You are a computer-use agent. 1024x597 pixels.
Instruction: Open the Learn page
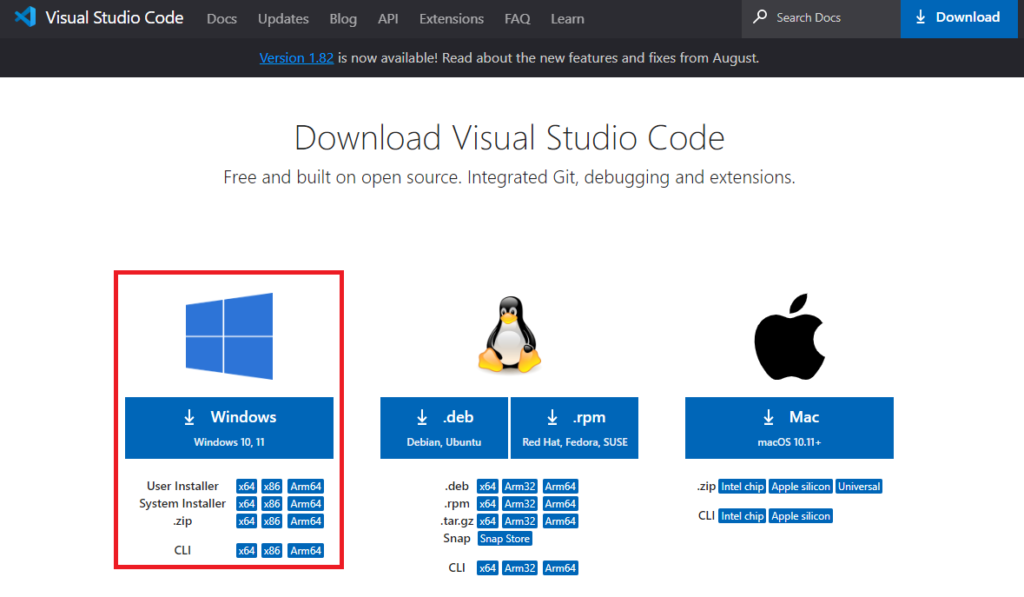tap(567, 19)
